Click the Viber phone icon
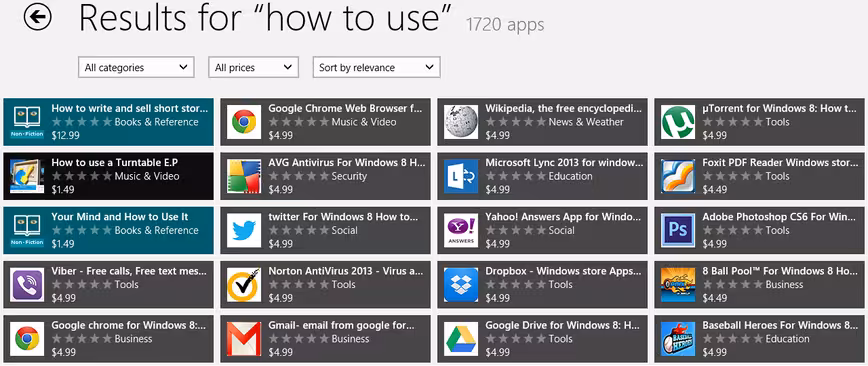The height and width of the screenshot is (366, 868). tap(27, 285)
